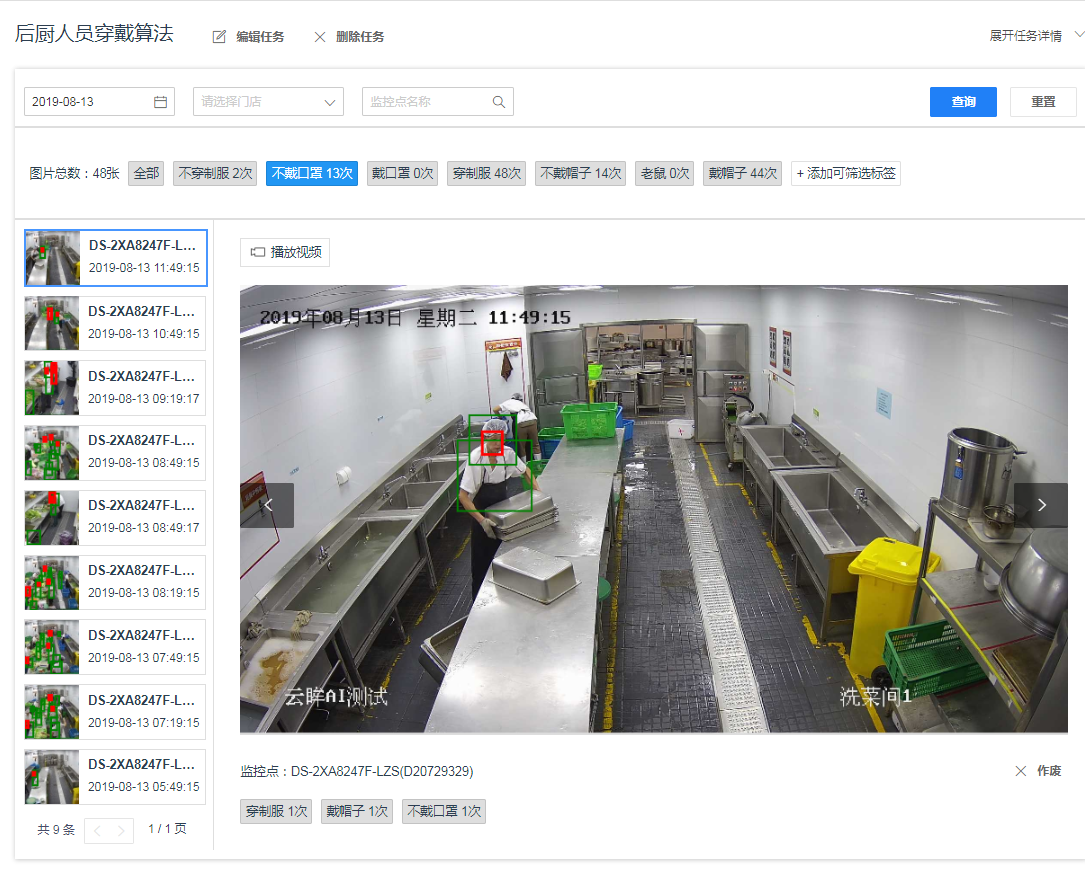Open the calendar icon in date field
The width and height of the screenshot is (1085, 871).
click(x=159, y=101)
